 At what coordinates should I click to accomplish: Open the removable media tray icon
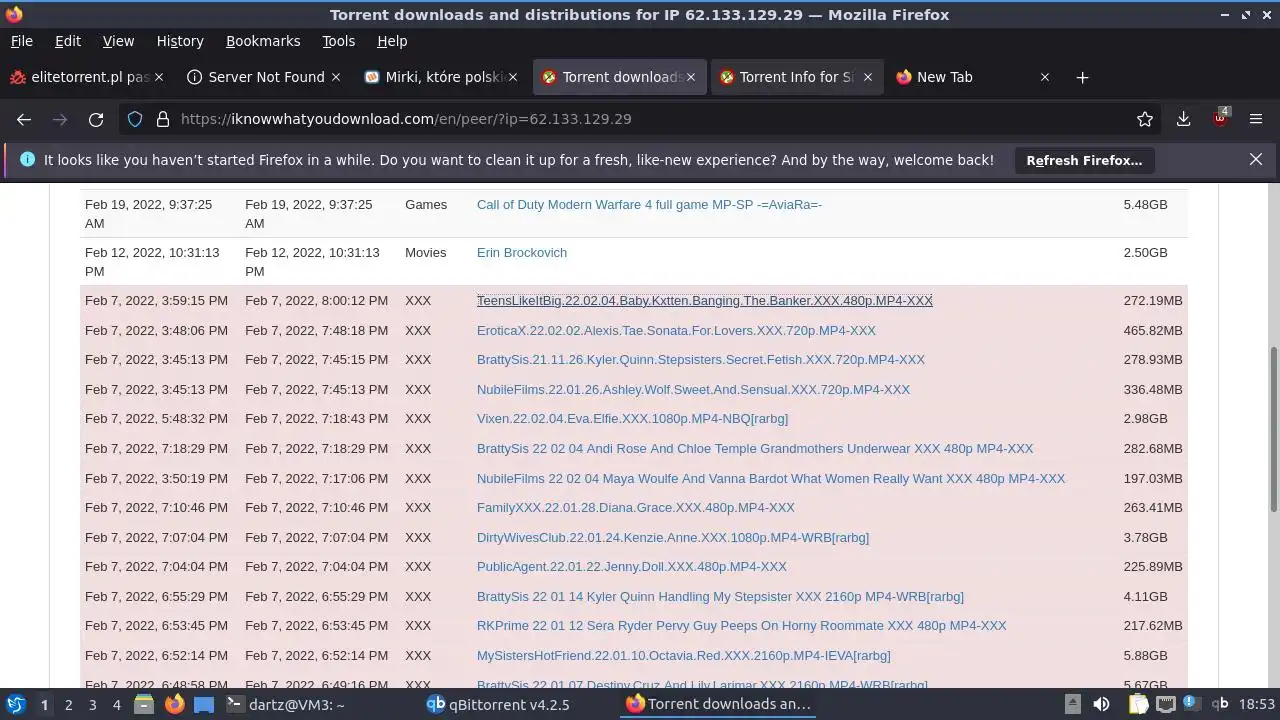pos(1072,704)
